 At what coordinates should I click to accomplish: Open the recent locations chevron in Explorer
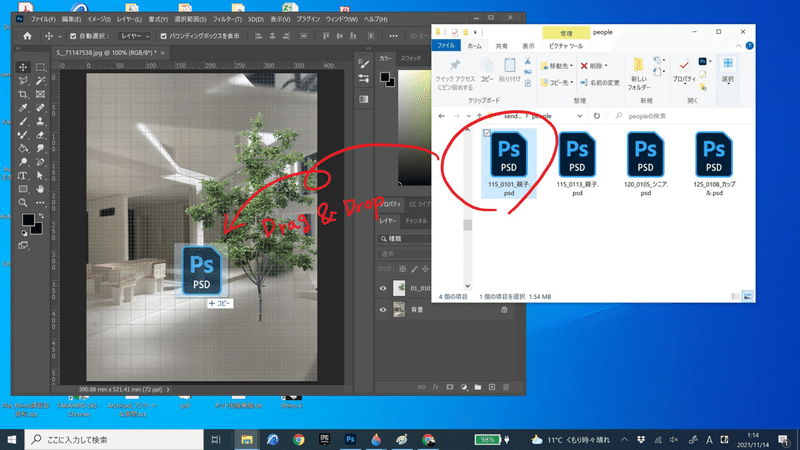468,116
